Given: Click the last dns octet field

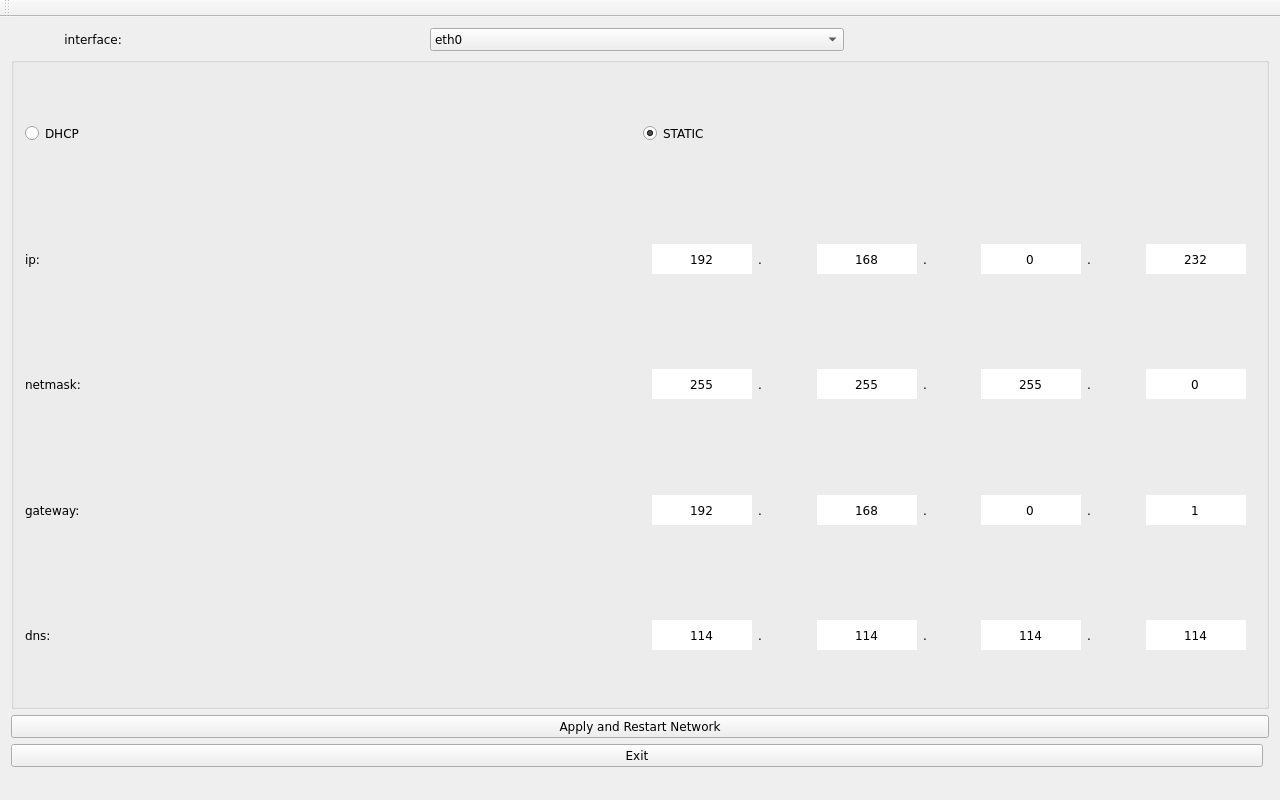Looking at the screenshot, I should (1195, 635).
